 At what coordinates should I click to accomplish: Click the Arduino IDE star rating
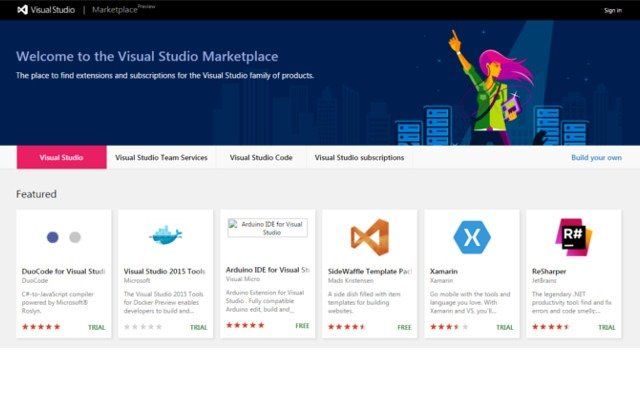click(245, 325)
